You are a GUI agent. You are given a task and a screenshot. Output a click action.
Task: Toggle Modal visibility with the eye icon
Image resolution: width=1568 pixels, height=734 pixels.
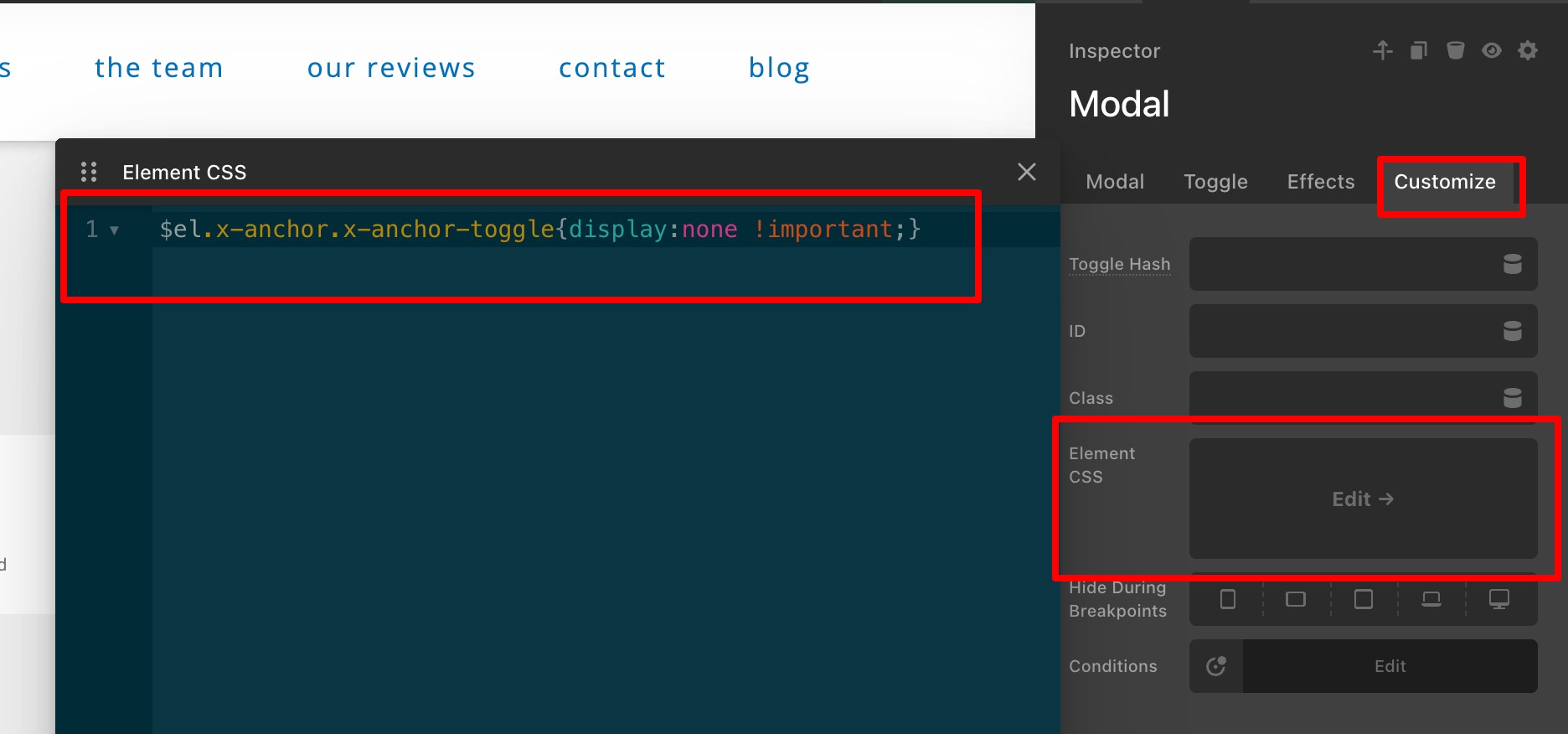(1491, 51)
